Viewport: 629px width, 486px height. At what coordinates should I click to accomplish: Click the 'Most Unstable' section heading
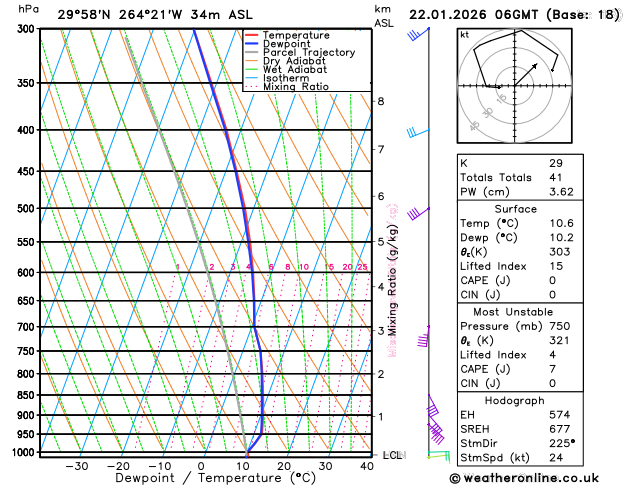point(513,312)
